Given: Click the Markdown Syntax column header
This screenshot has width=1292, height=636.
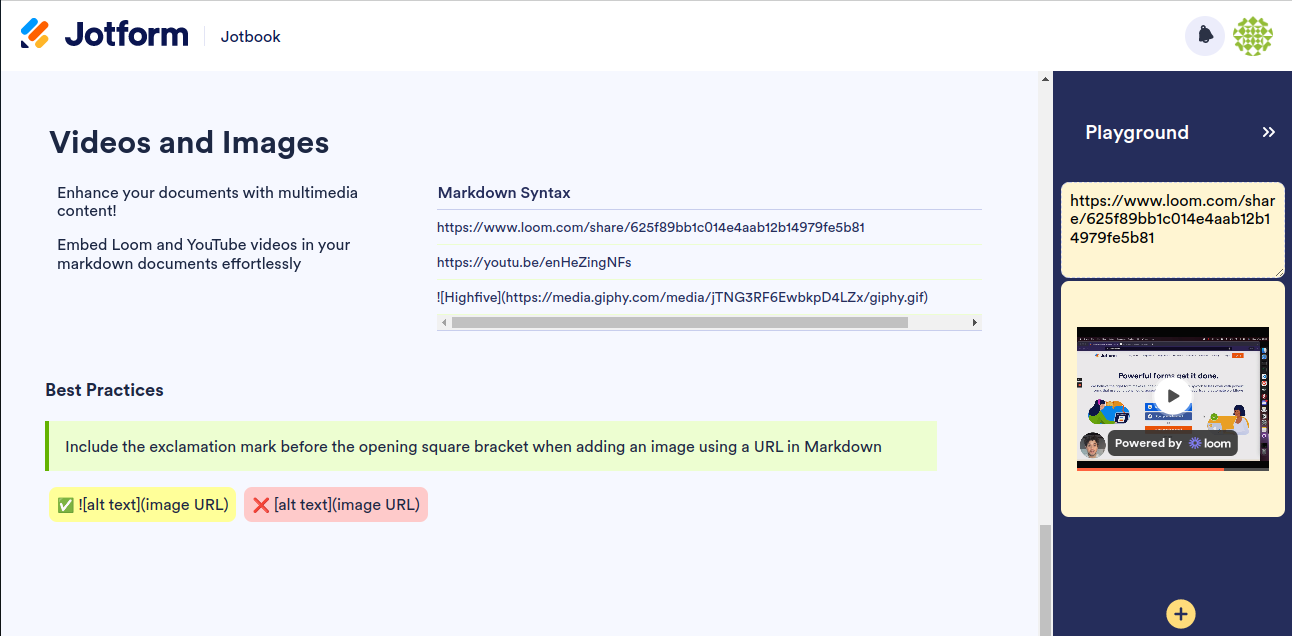Looking at the screenshot, I should point(504,193).
